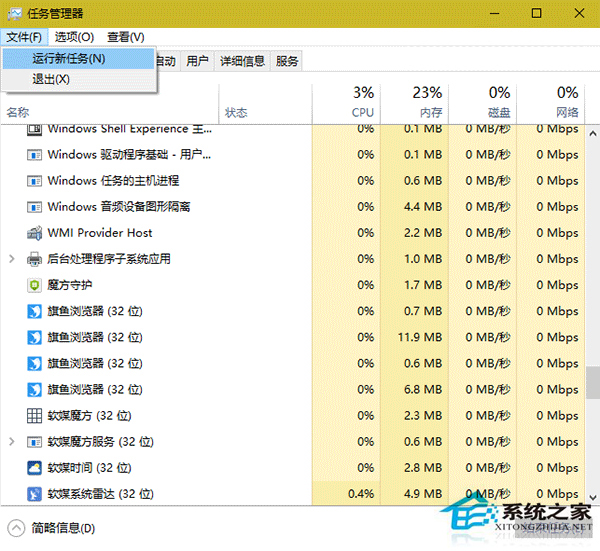Expand the 软媒魔方服务 (32 位) process group
Image resolution: width=600 pixels, height=551 pixels.
coord(12,442)
